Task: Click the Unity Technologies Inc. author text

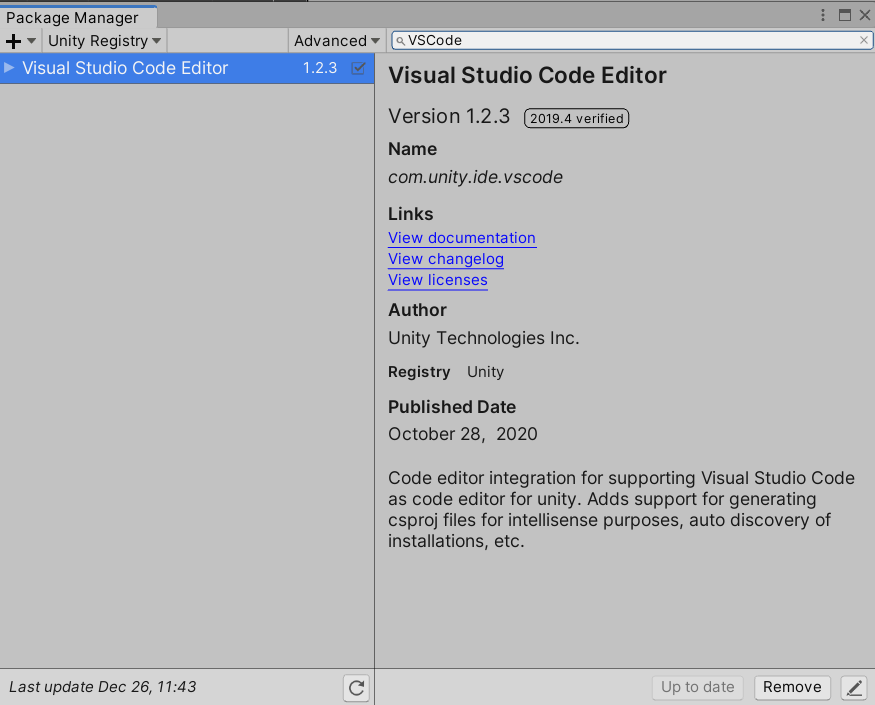Action: coord(484,338)
